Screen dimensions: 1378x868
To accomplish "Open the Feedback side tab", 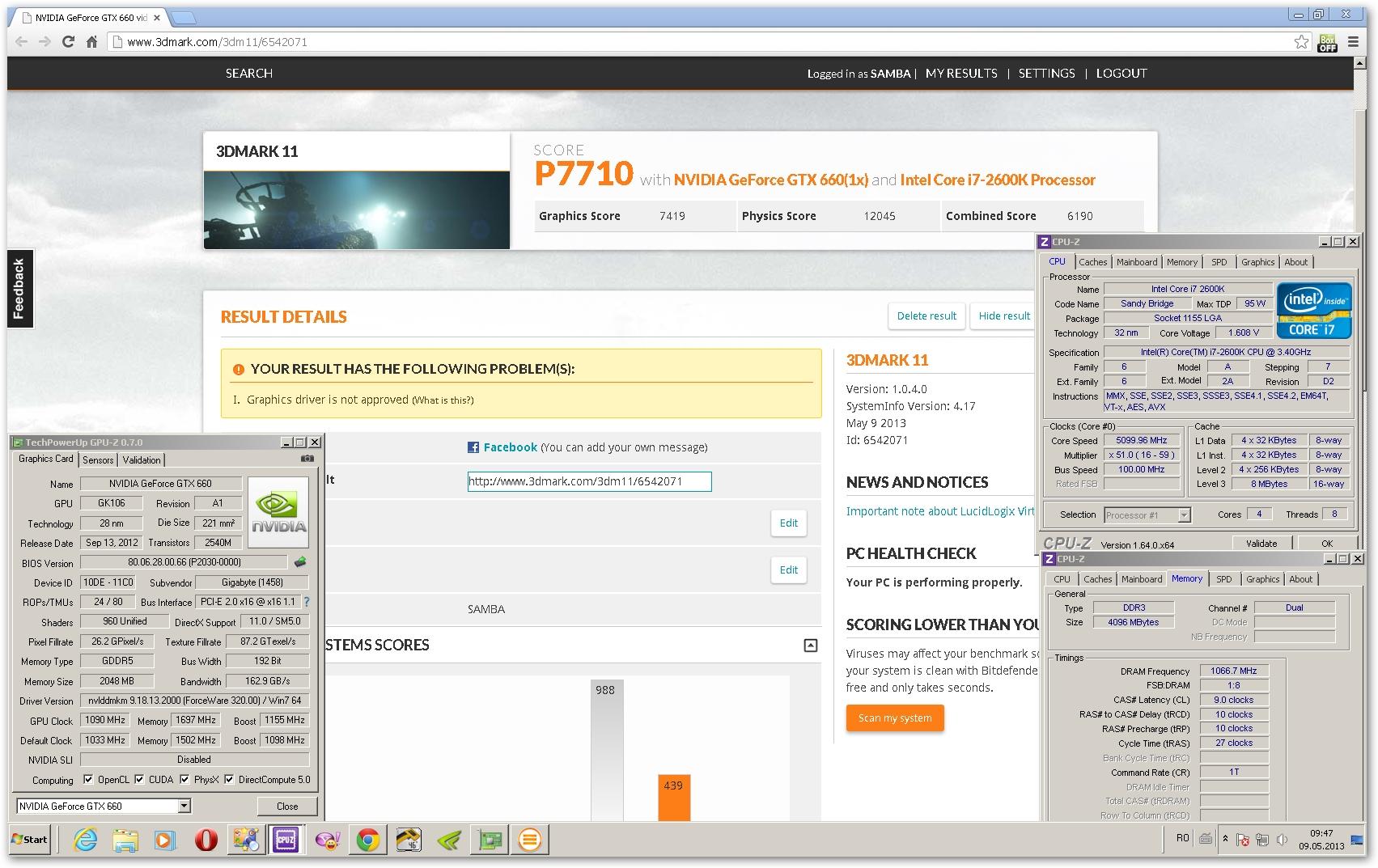I will coord(19,289).
